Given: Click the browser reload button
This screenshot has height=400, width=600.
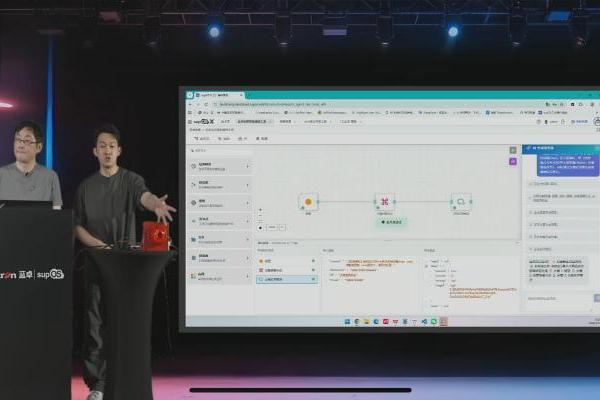Looking at the screenshot, I should 207,104.
